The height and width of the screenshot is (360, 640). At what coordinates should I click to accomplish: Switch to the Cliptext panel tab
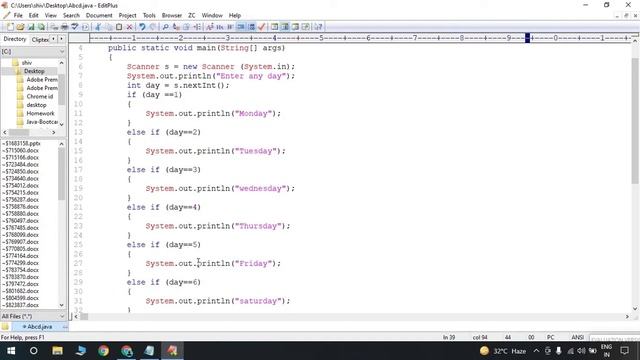pyautogui.click(x=40, y=40)
